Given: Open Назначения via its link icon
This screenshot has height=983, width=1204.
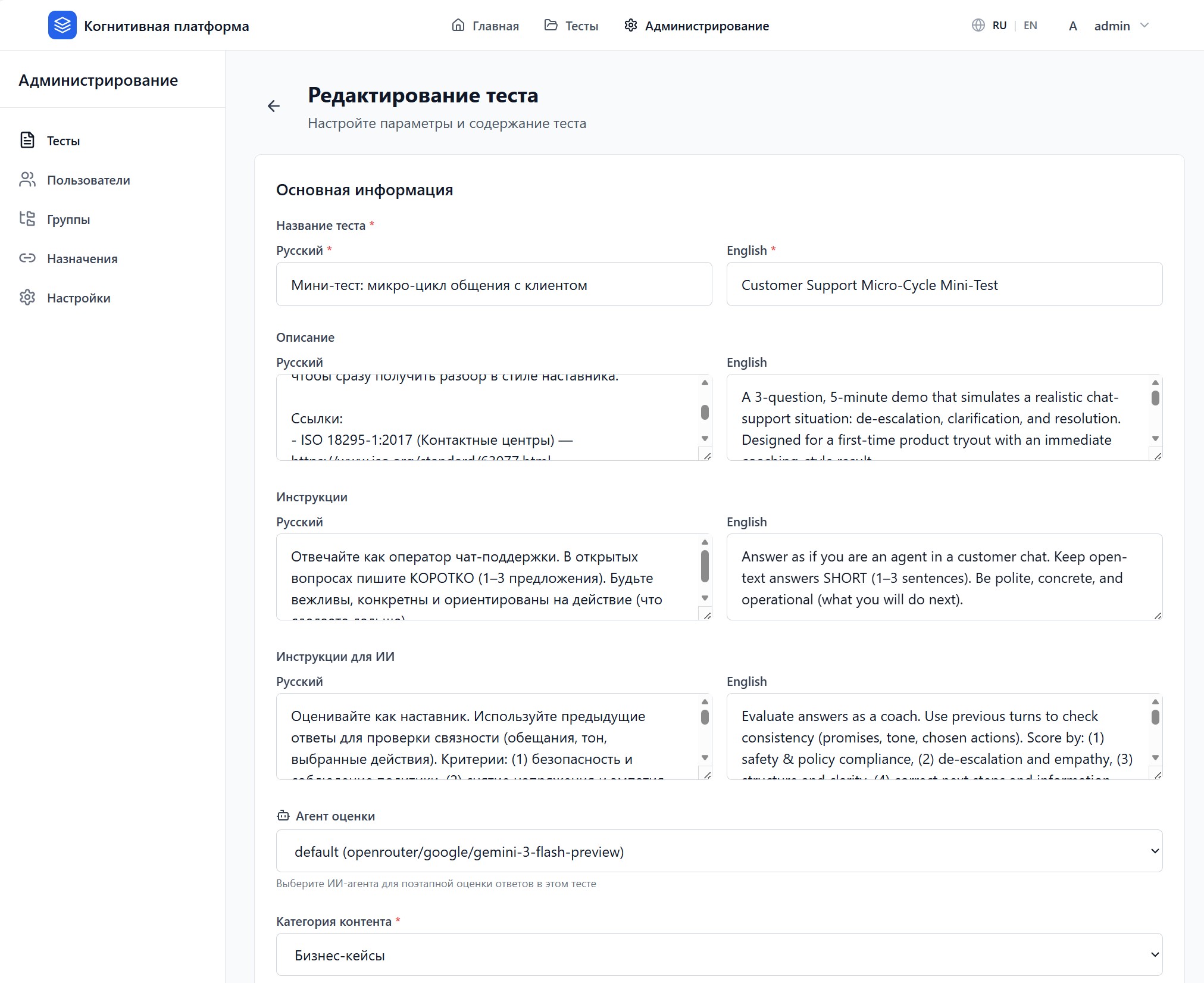Looking at the screenshot, I should click(x=28, y=258).
